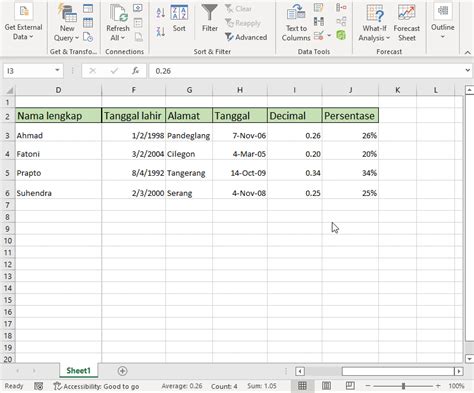The image size is (474, 393).
Task: Zoom in with the plus button
Action: click(x=438, y=386)
